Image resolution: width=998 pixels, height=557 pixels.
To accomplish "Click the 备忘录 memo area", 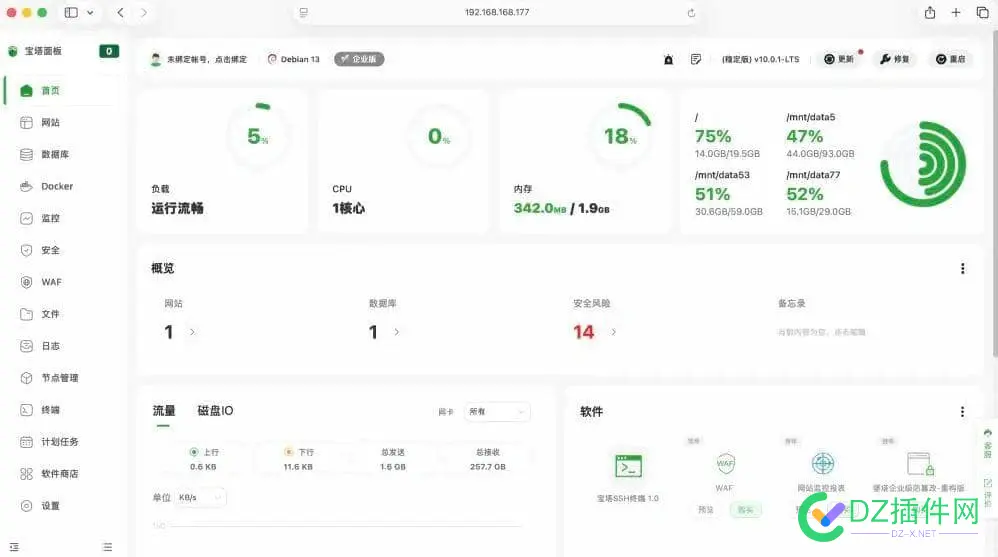I will pyautogui.click(x=821, y=332).
